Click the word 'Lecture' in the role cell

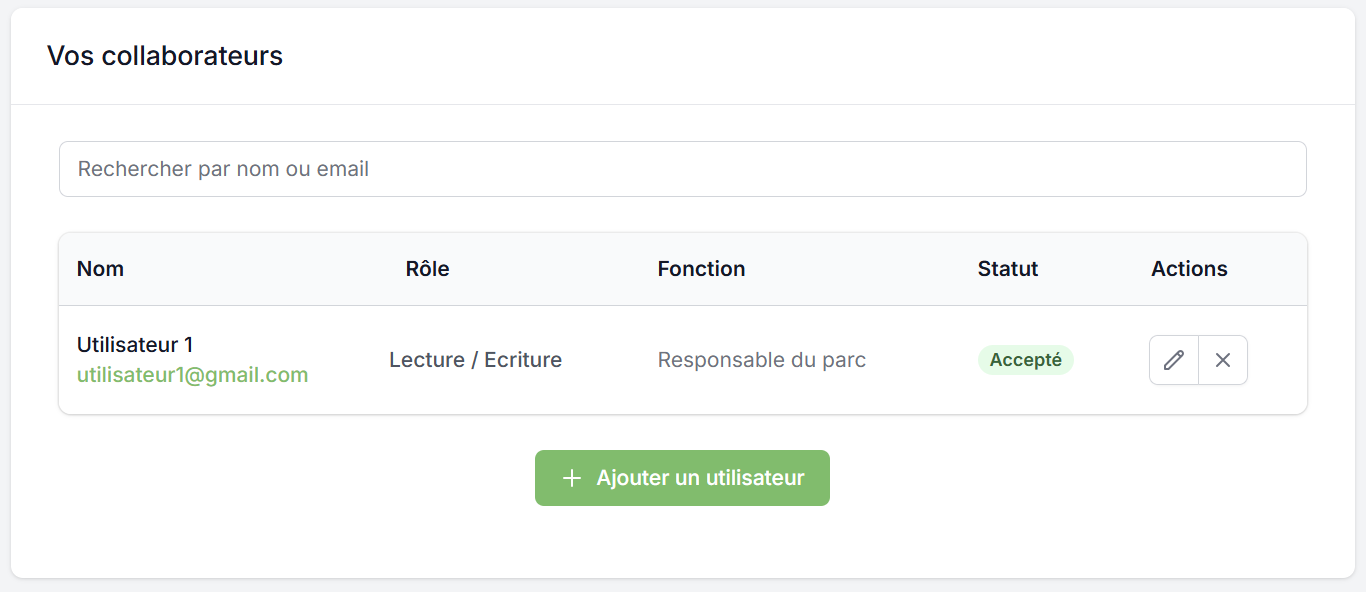427,360
